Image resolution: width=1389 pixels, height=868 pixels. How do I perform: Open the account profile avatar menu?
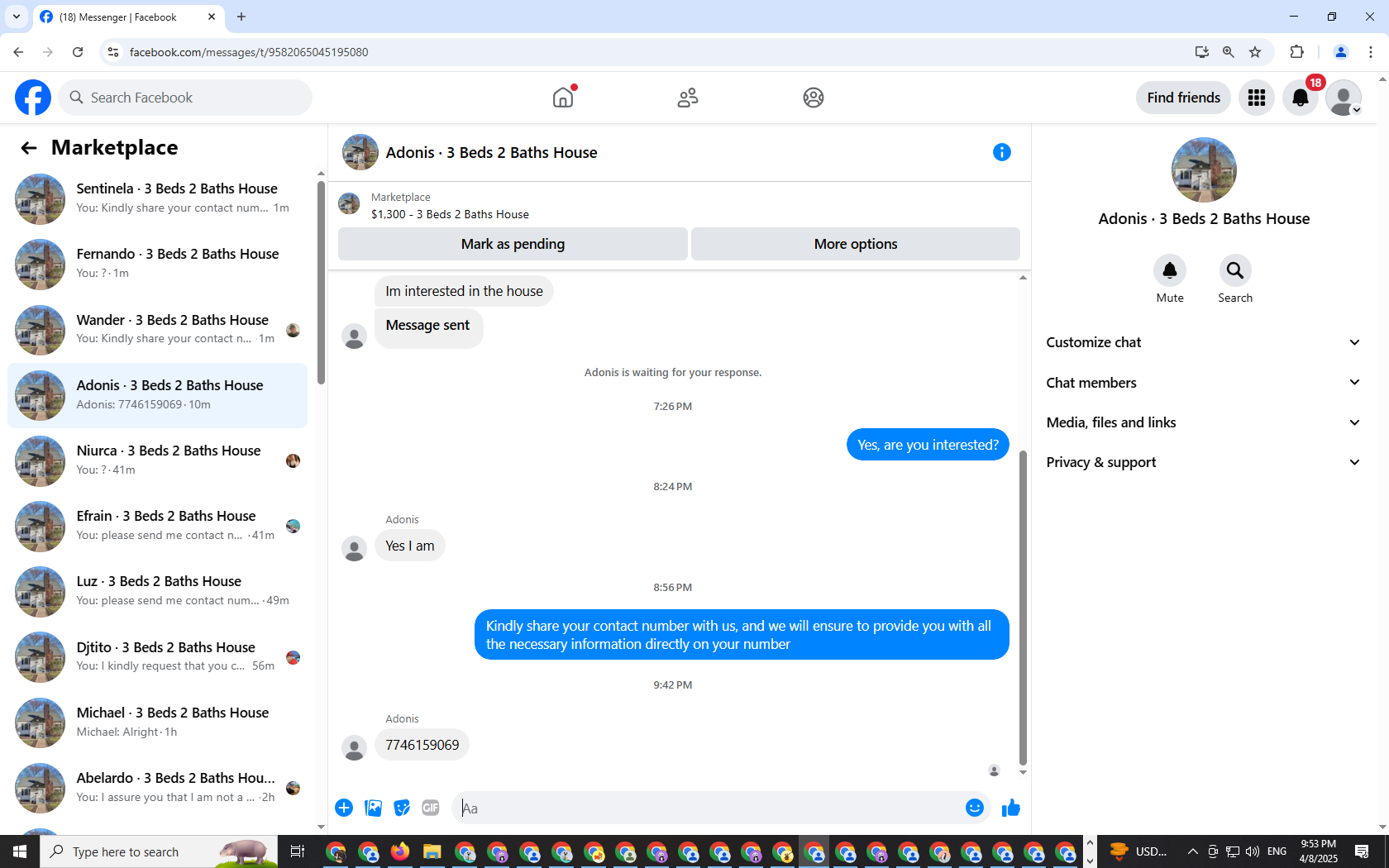(x=1344, y=98)
